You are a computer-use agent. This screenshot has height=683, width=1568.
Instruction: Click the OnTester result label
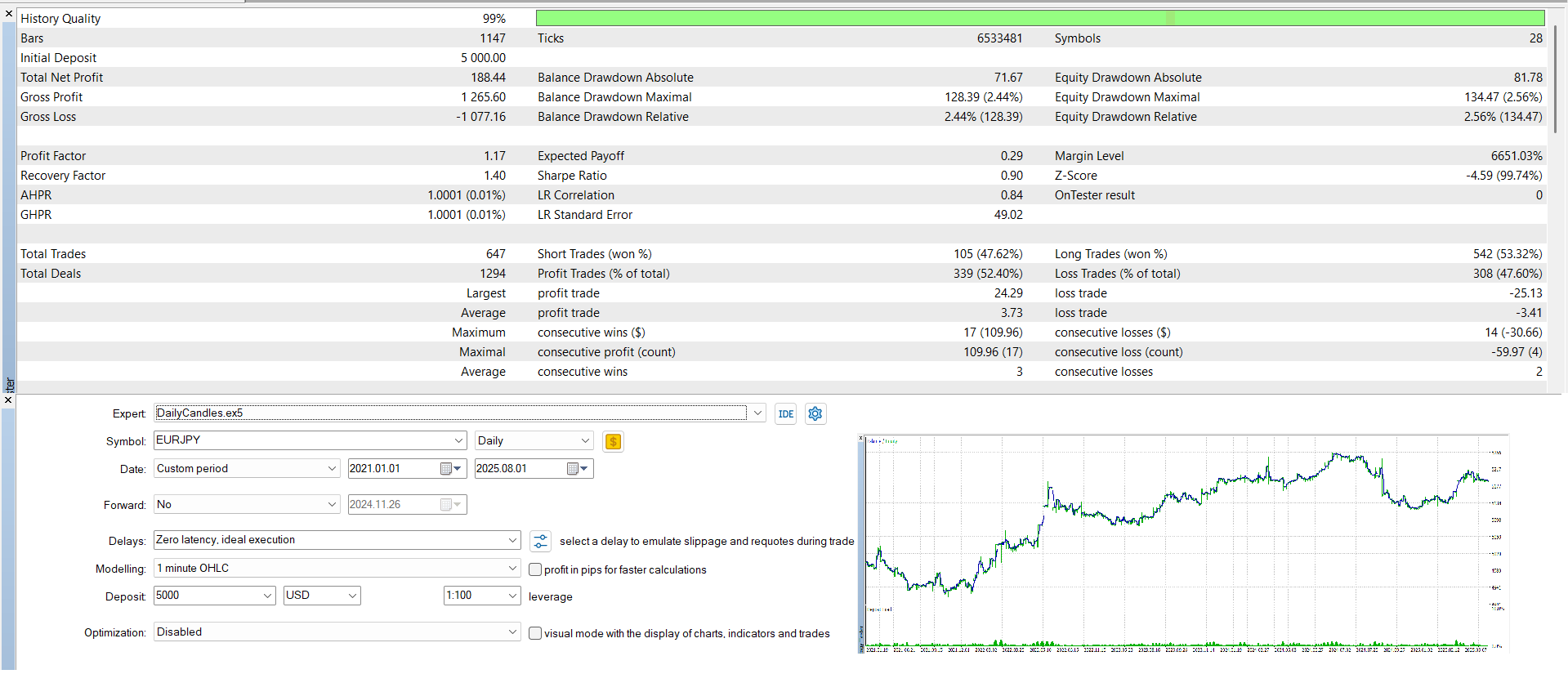(1095, 195)
